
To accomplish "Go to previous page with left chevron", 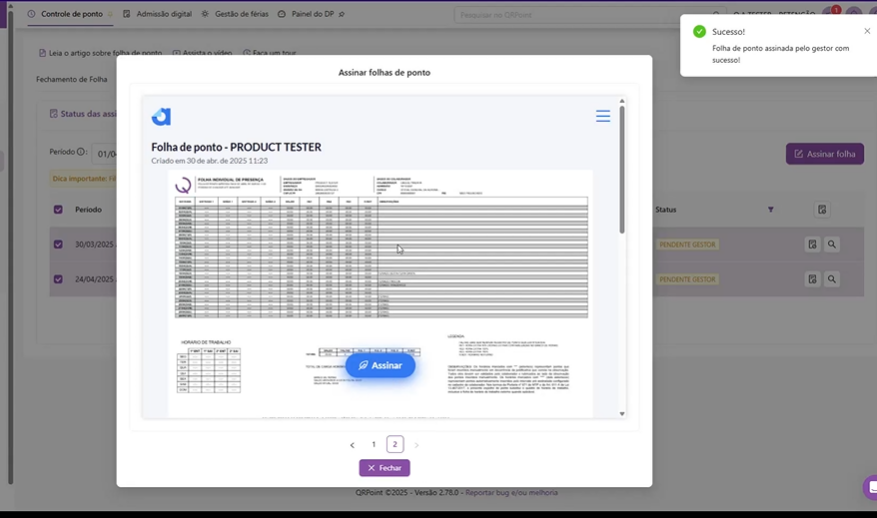I will click(352, 445).
